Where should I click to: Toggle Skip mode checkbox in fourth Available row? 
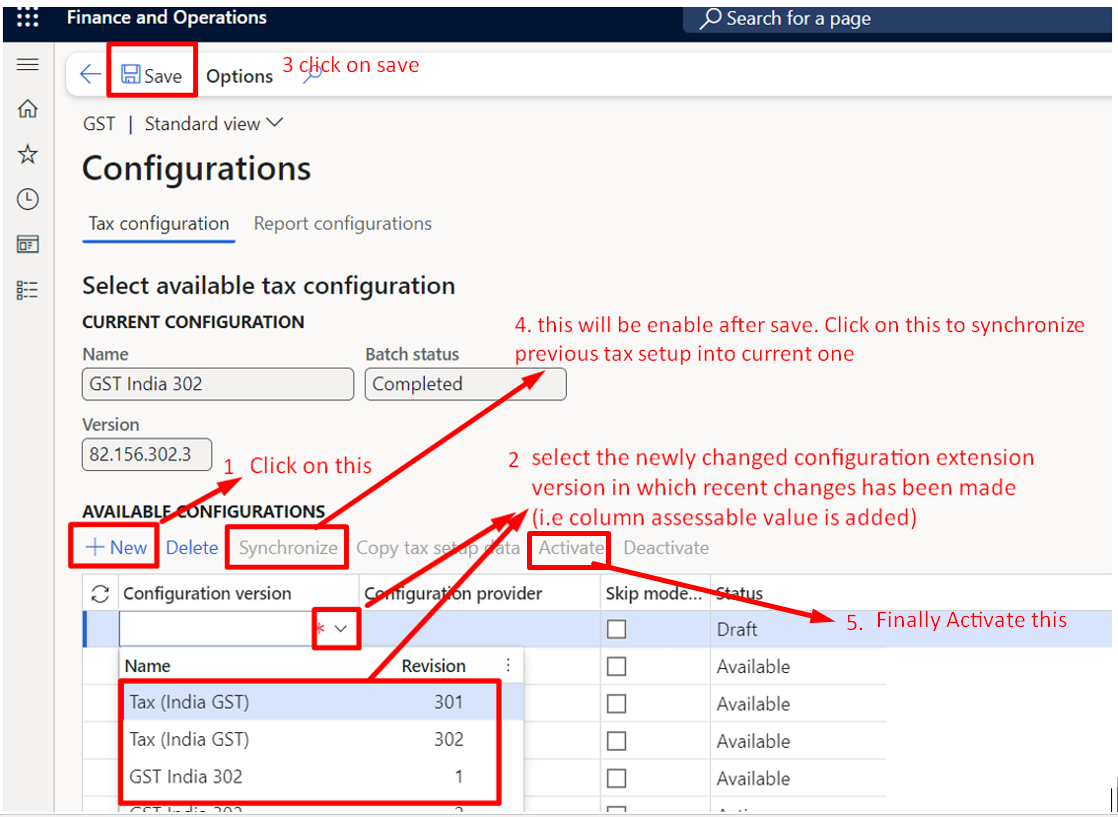pos(616,779)
